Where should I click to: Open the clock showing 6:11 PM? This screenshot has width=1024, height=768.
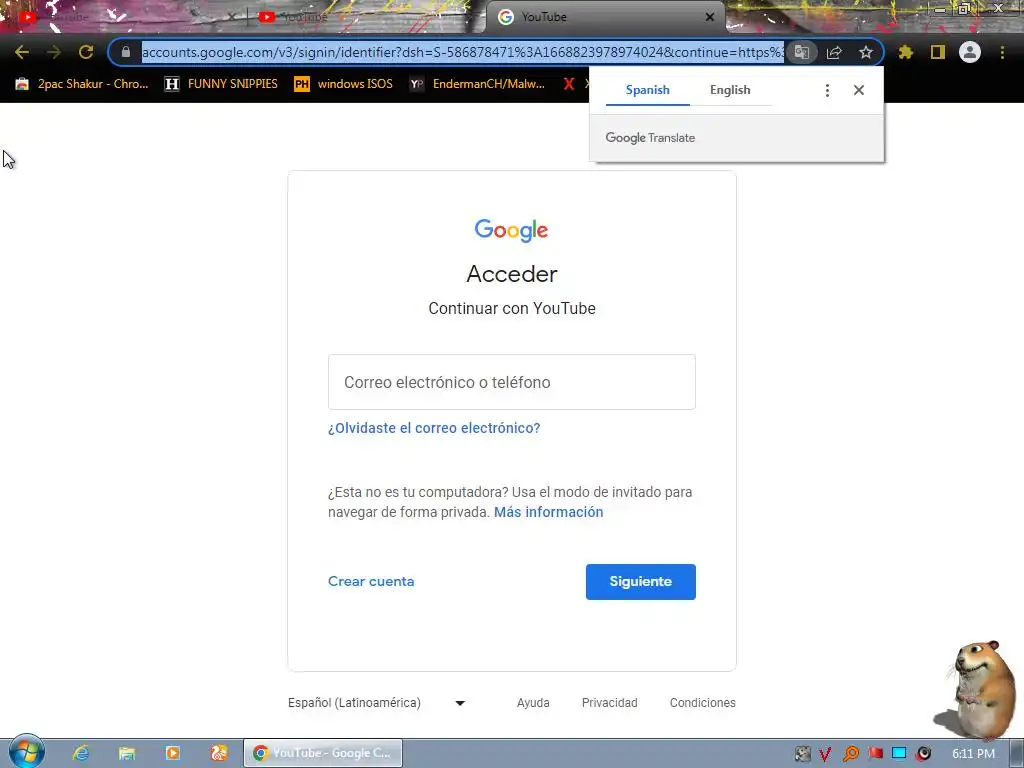point(973,754)
